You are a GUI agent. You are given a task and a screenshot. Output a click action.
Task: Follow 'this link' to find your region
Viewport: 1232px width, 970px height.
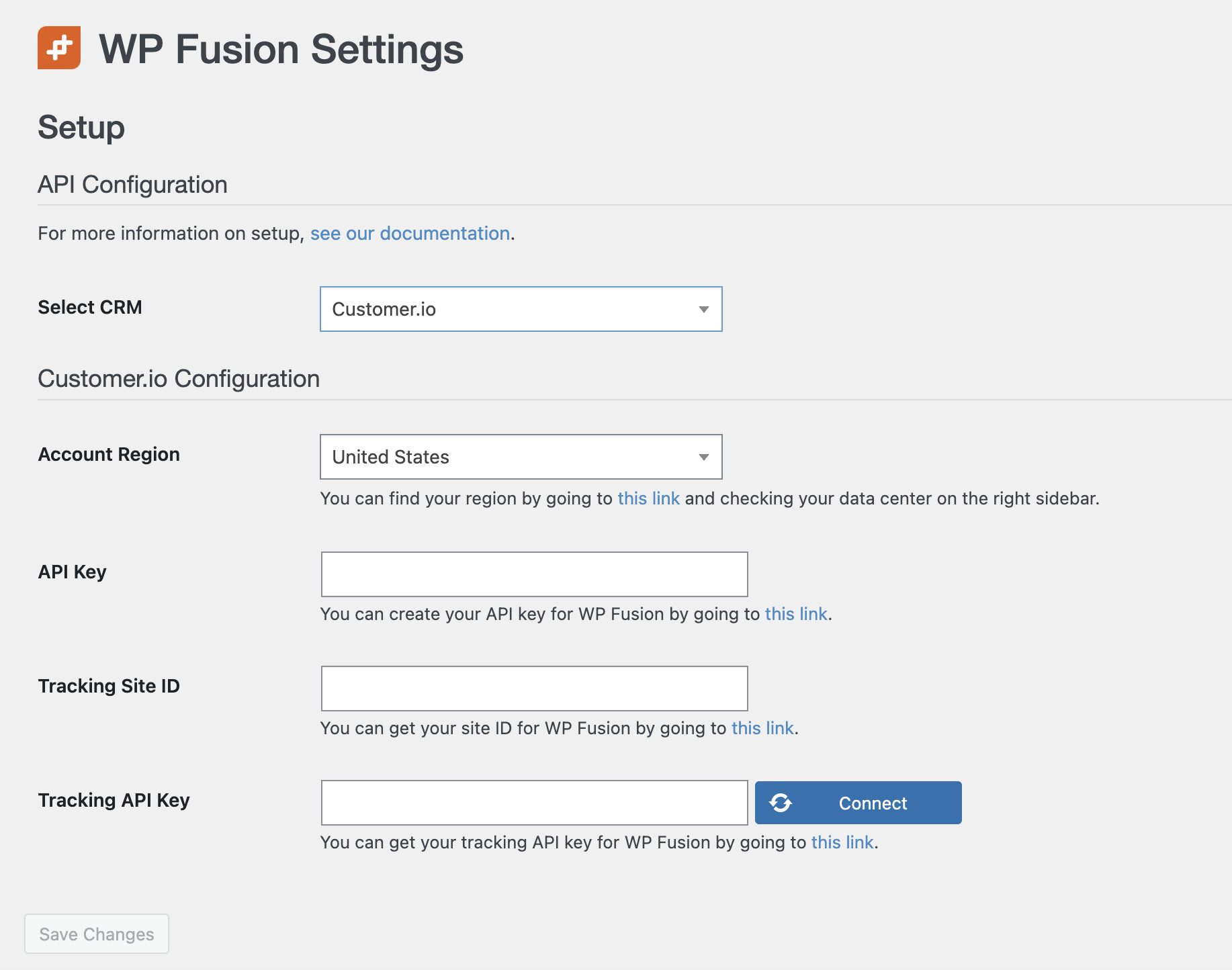(648, 498)
